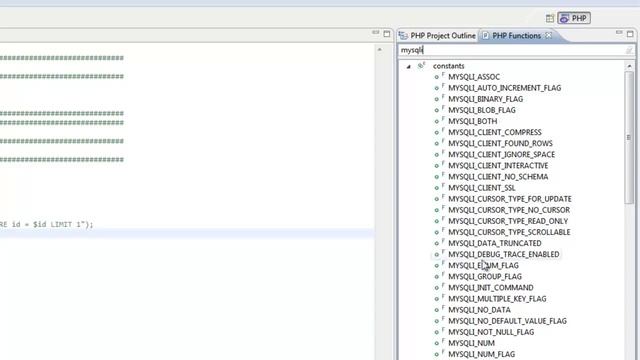The image size is (640, 360).
Task: Select MYSQLI_NOT_NULL_FLAG constant
Action: (491, 332)
